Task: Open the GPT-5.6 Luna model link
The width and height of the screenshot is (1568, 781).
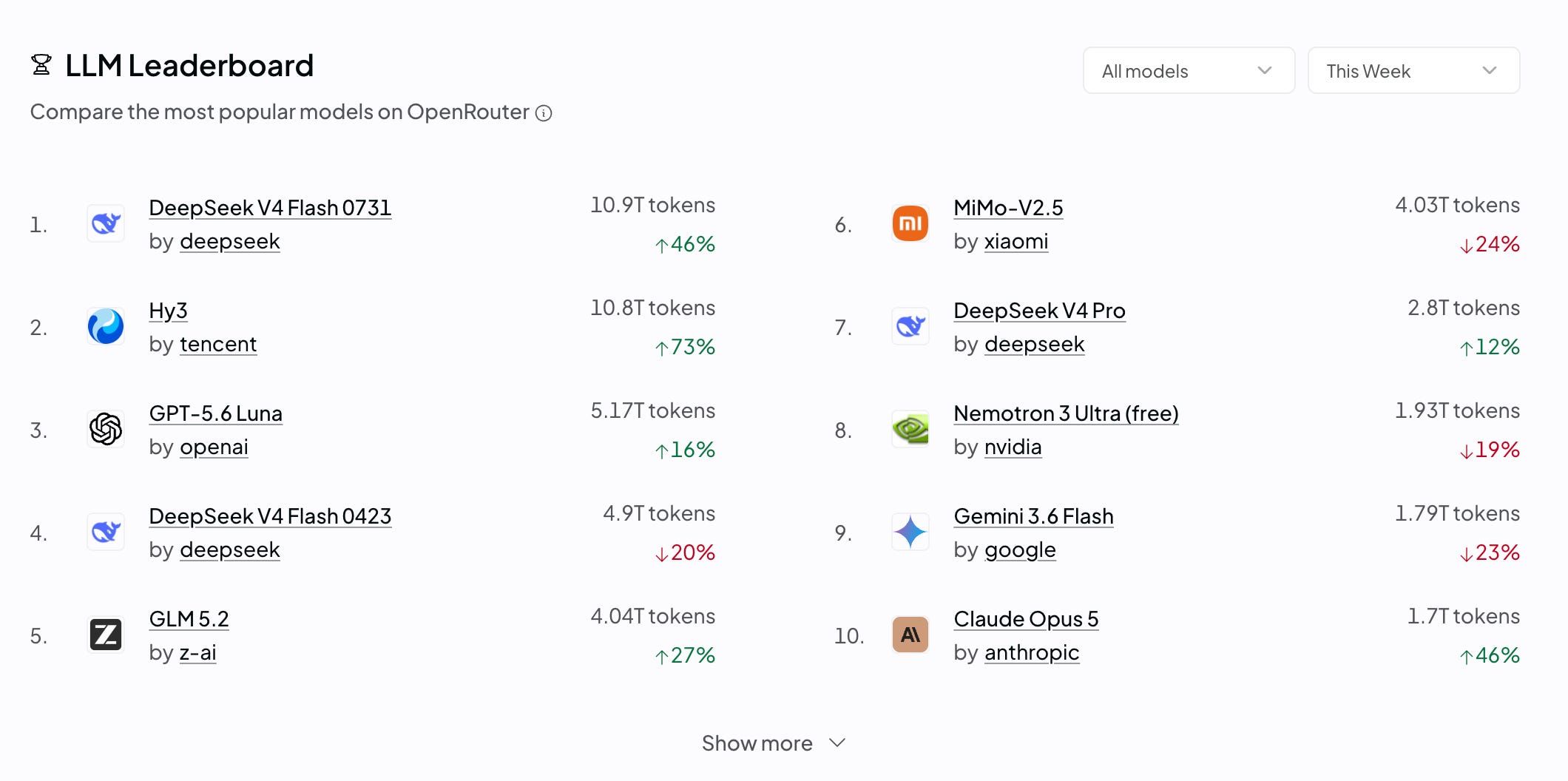Action: (x=215, y=413)
